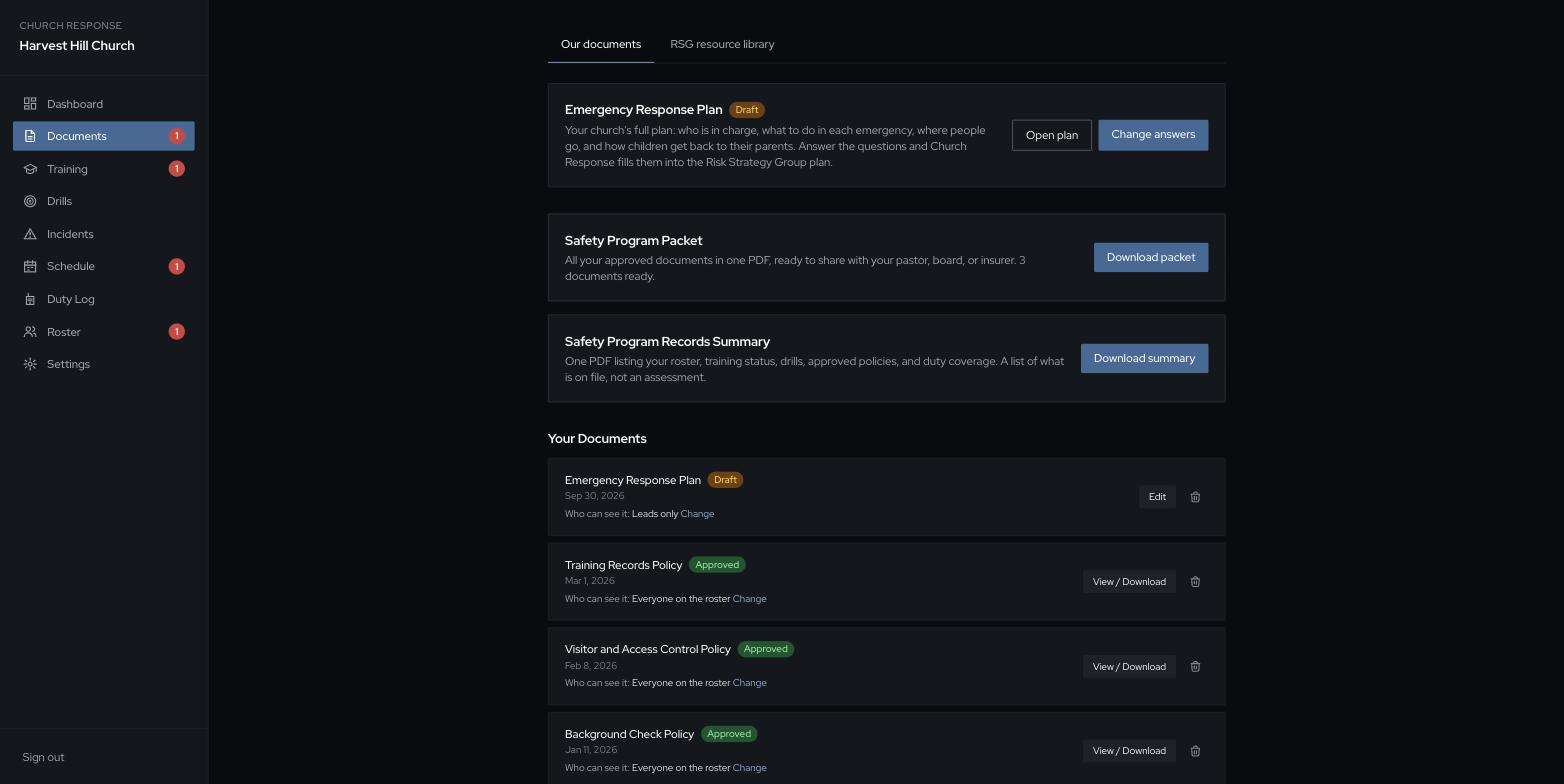Click the Download summary button

pyautogui.click(x=1144, y=358)
